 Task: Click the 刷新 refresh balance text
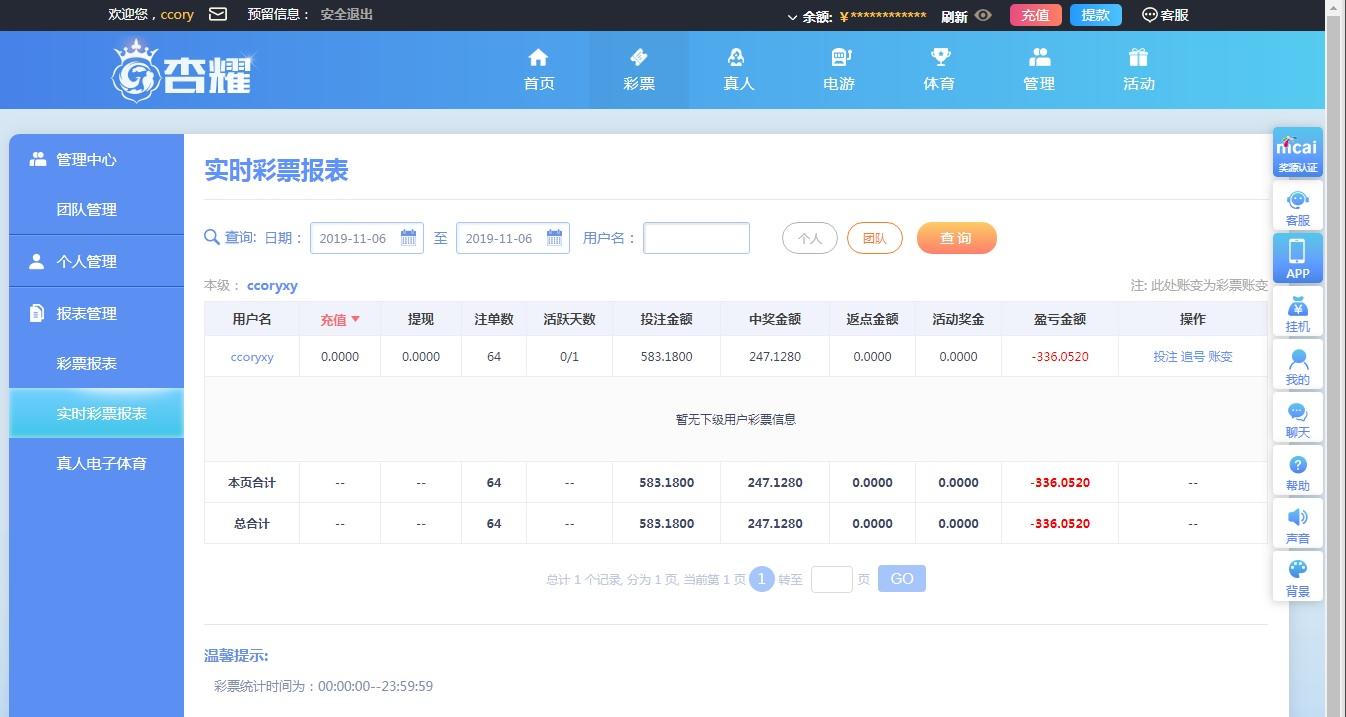[954, 16]
